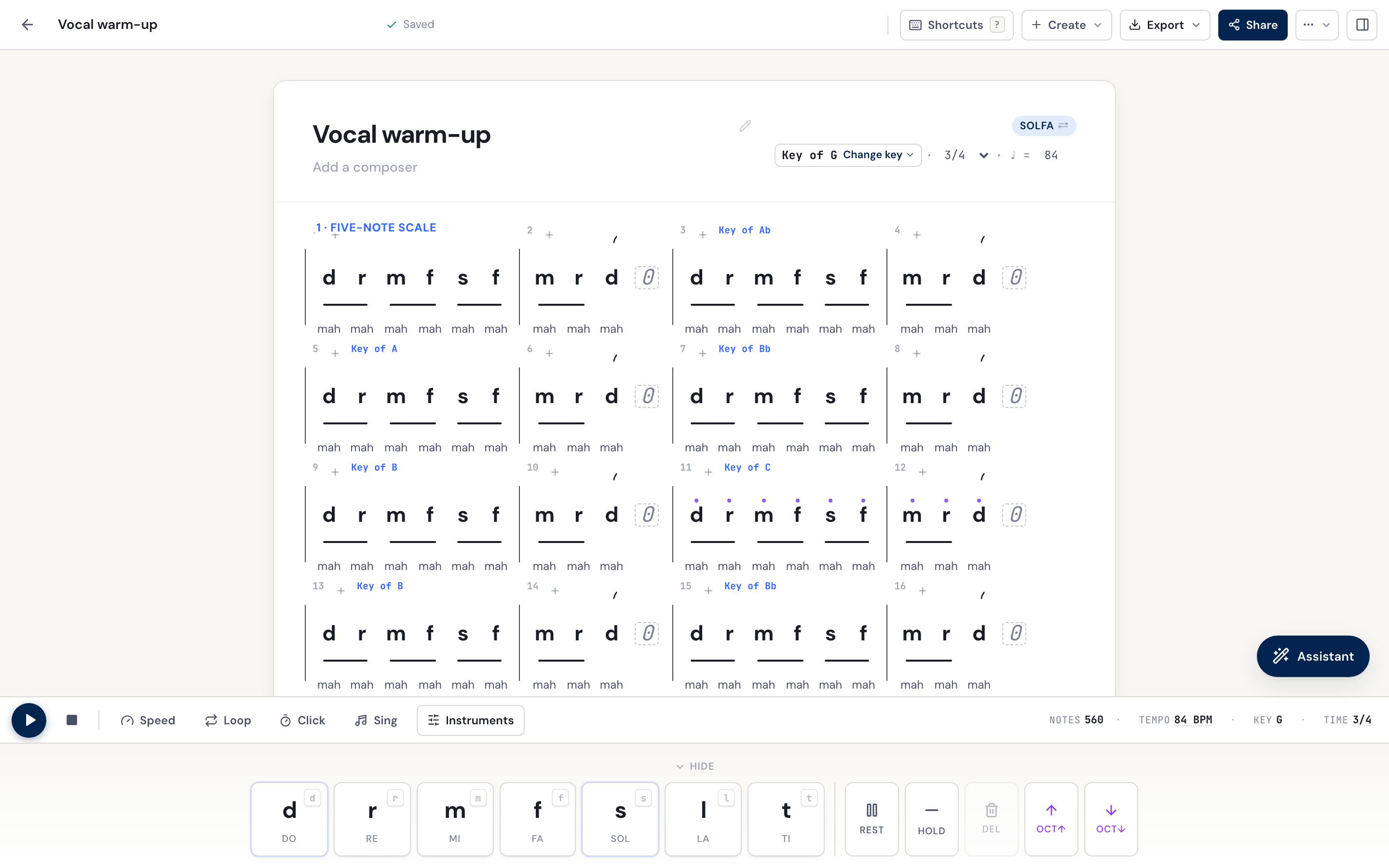Add annotation with plus icon in measure 2
This screenshot has width=1389, height=868.
(549, 235)
